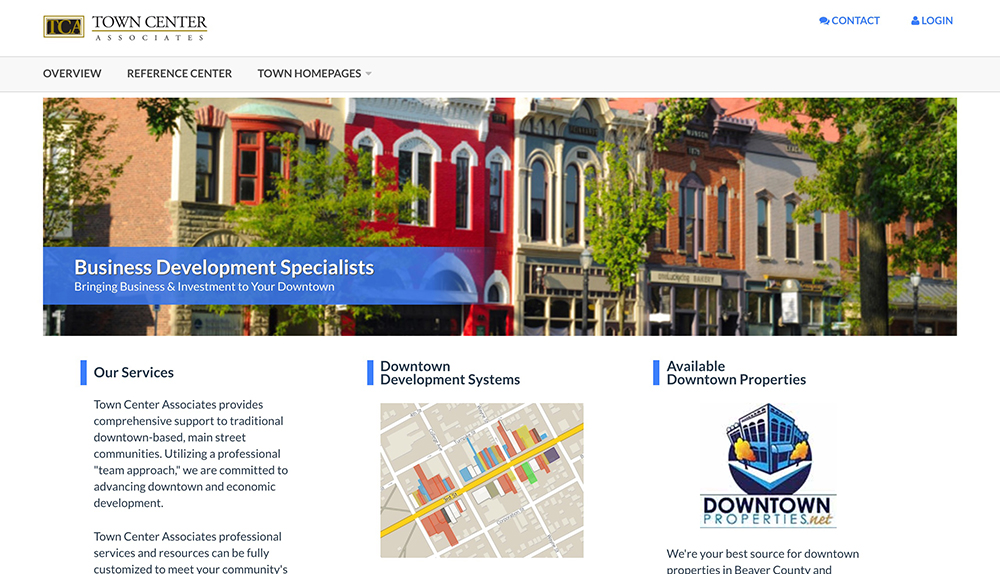This screenshot has height=574, width=1000.
Task: Click the Login user silhouette icon
Action: click(915, 21)
